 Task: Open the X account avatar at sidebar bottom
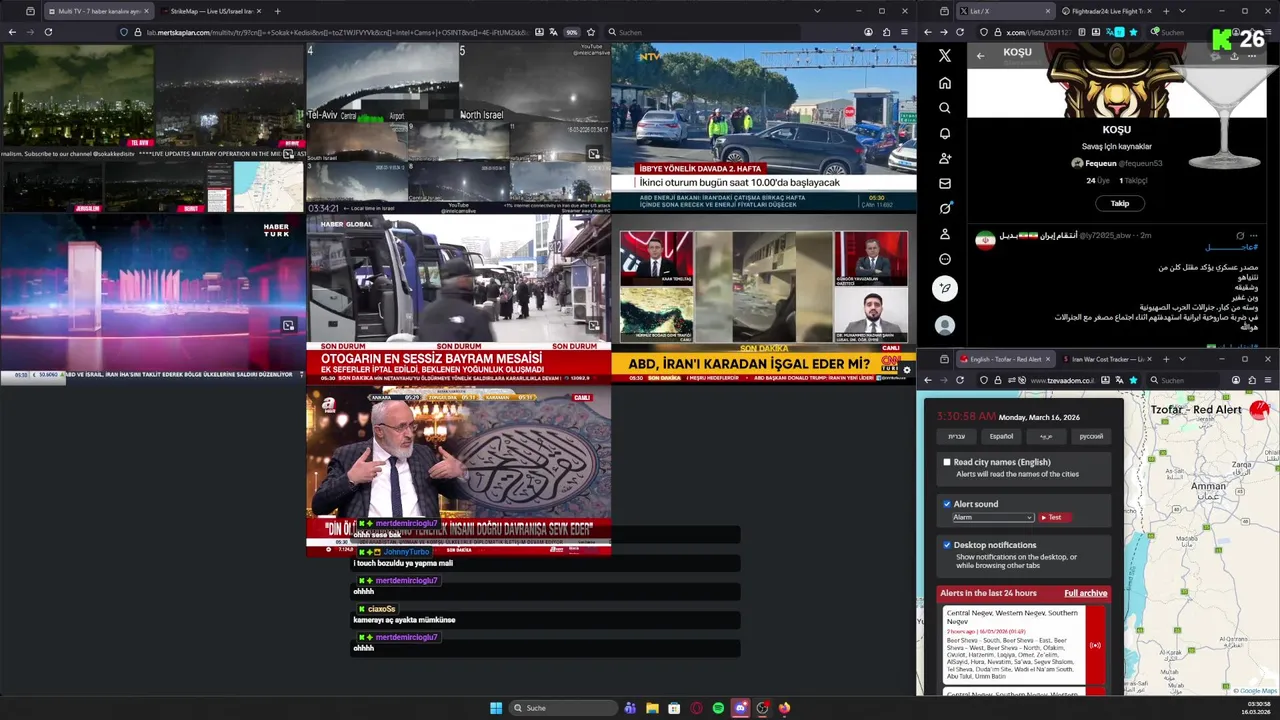point(945,325)
